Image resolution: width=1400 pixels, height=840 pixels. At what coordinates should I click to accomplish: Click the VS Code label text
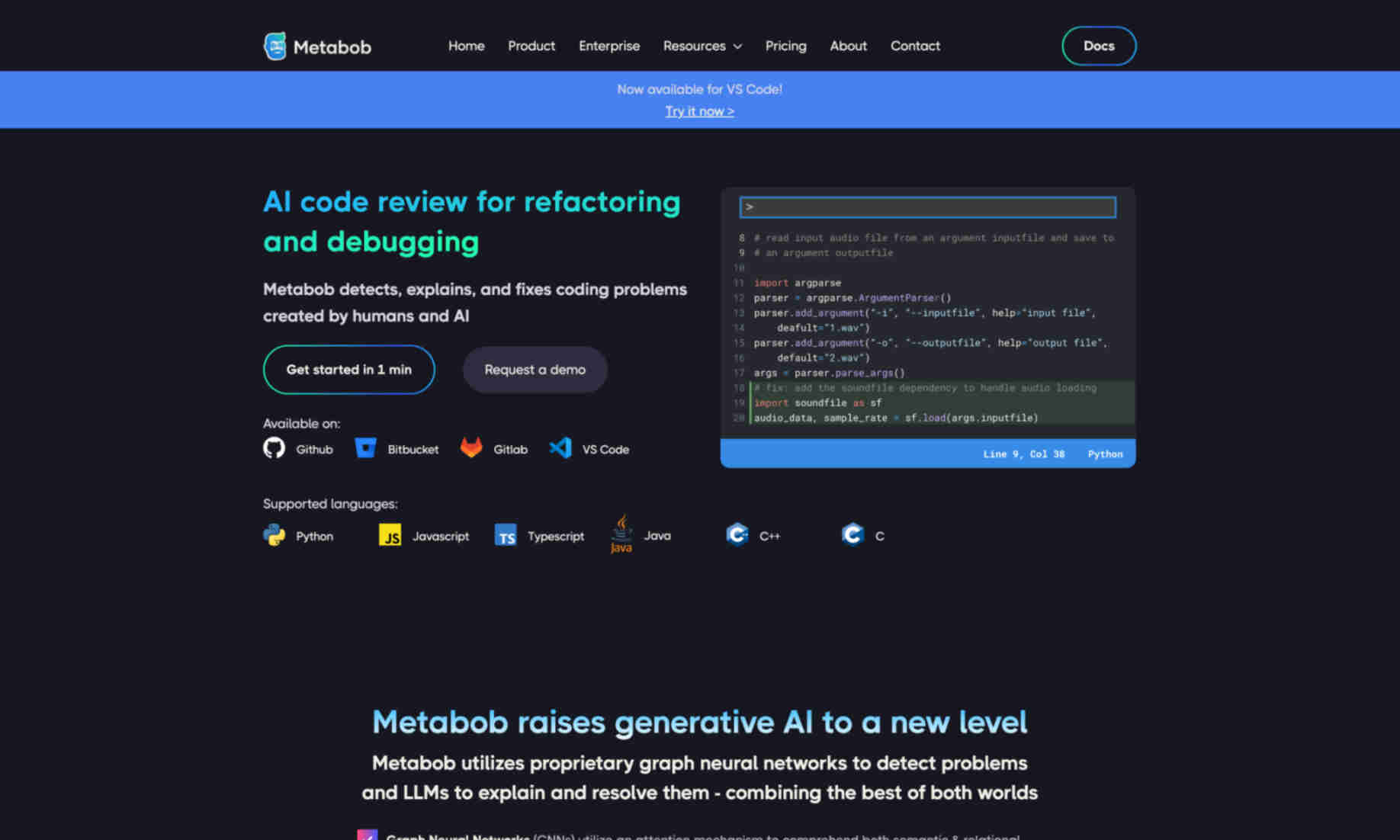[605, 450]
